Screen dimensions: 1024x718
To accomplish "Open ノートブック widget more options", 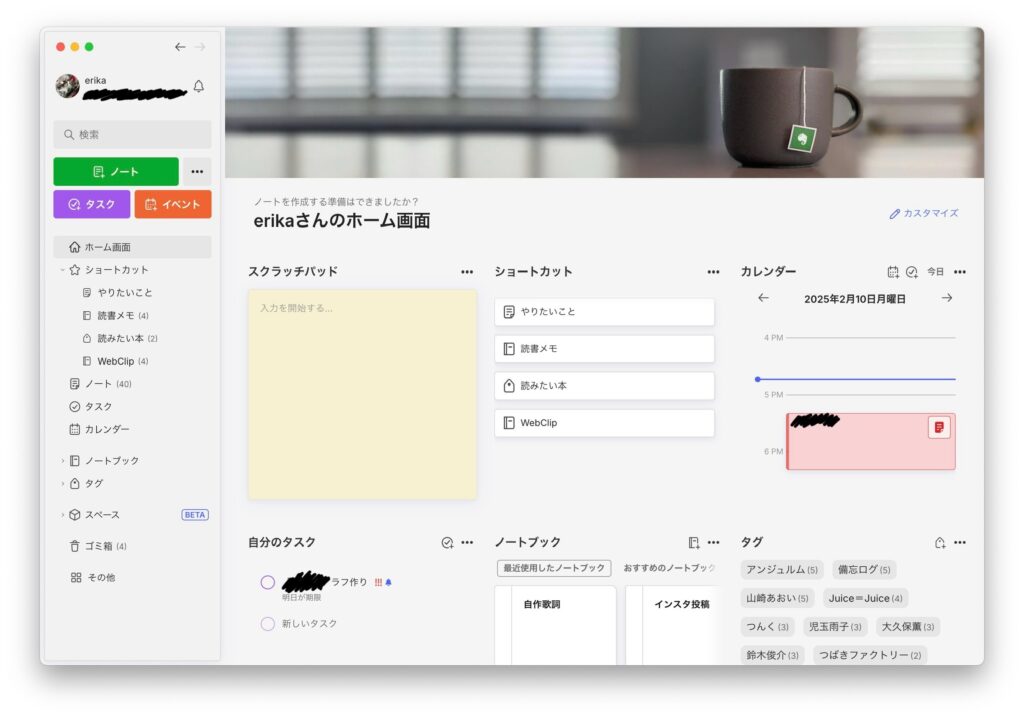I will click(713, 543).
